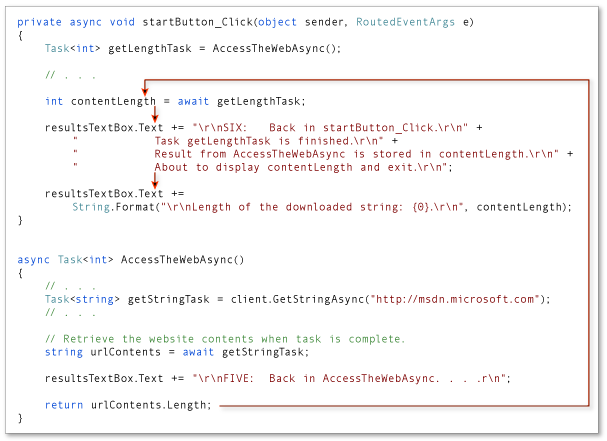Image resolution: width=607 pixels, height=441 pixels.
Task: Click the 'Retrieve the website contents' comment
Action: click(225, 339)
